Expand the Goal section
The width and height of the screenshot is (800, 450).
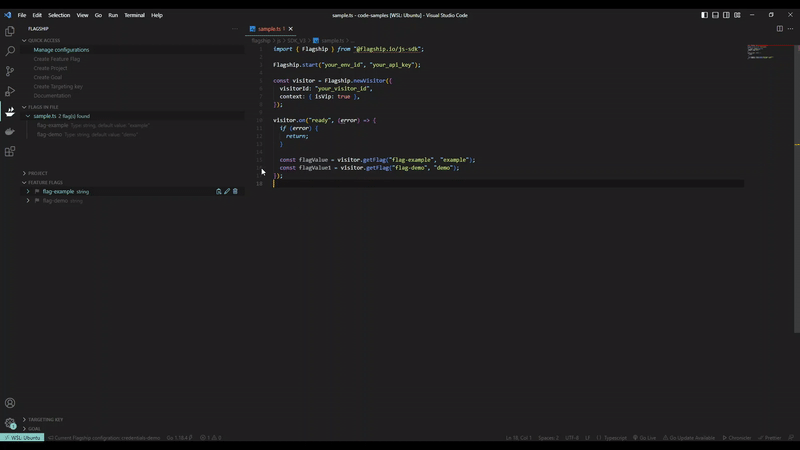(x=24, y=429)
